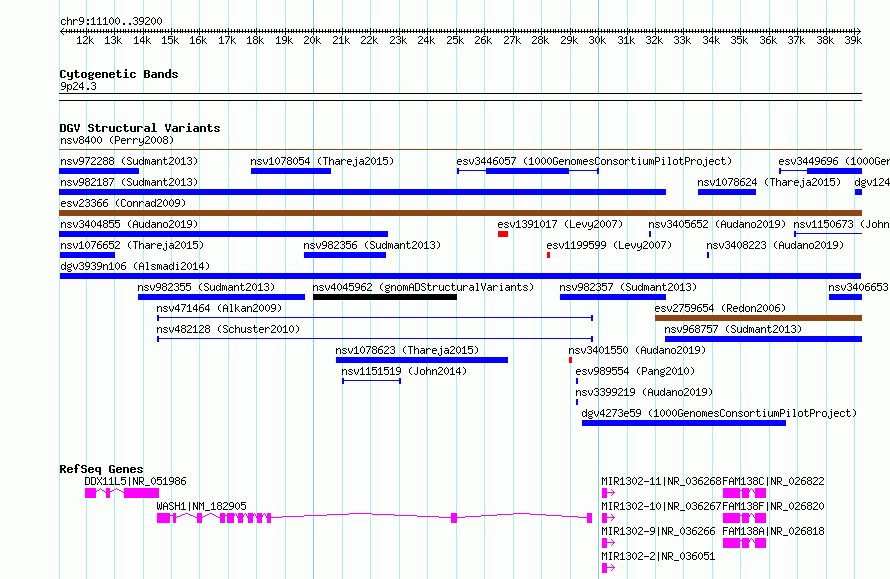
Task: Click nsv3401550 (Audano2019) label
Action: pyautogui.click(x=637, y=350)
